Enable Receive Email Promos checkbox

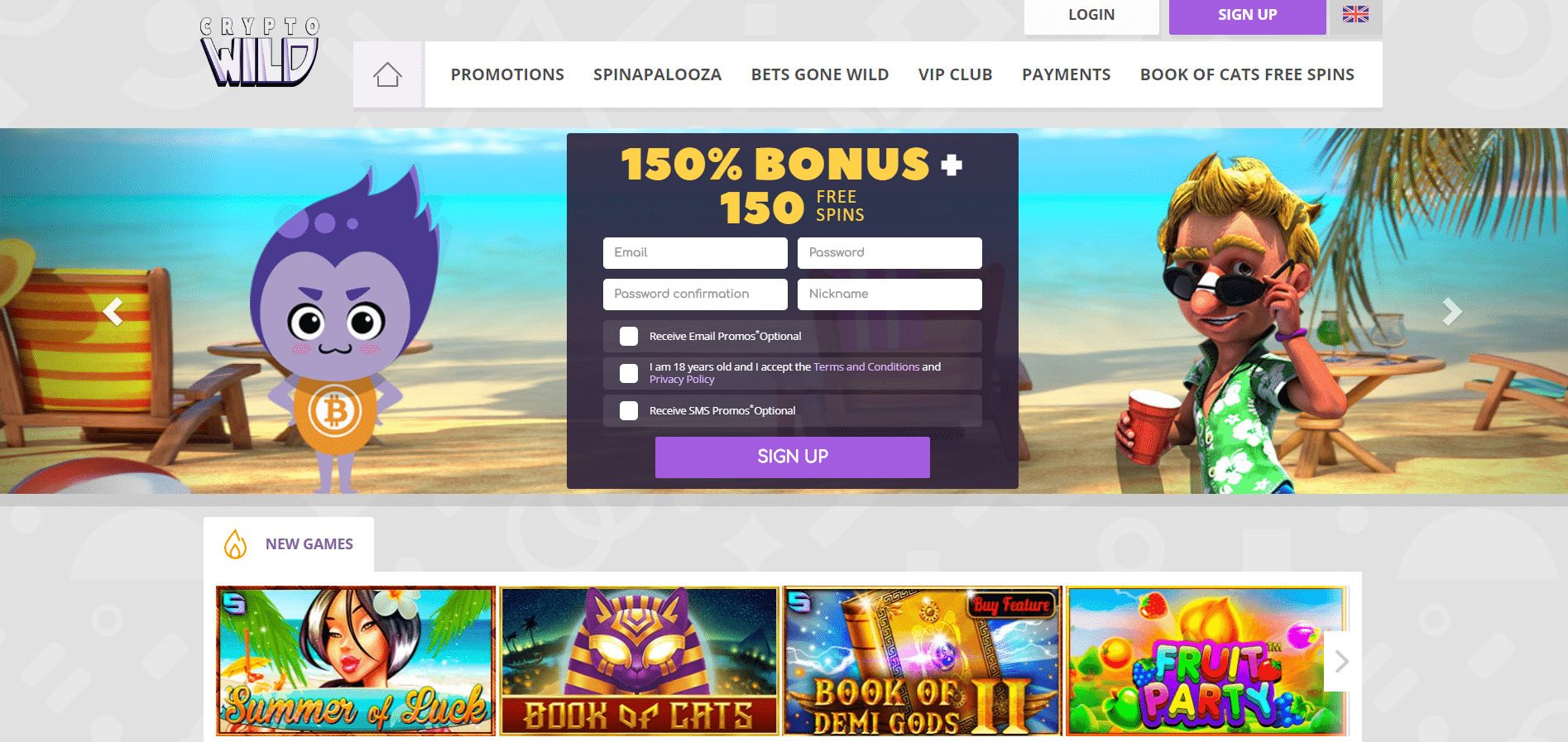click(629, 336)
